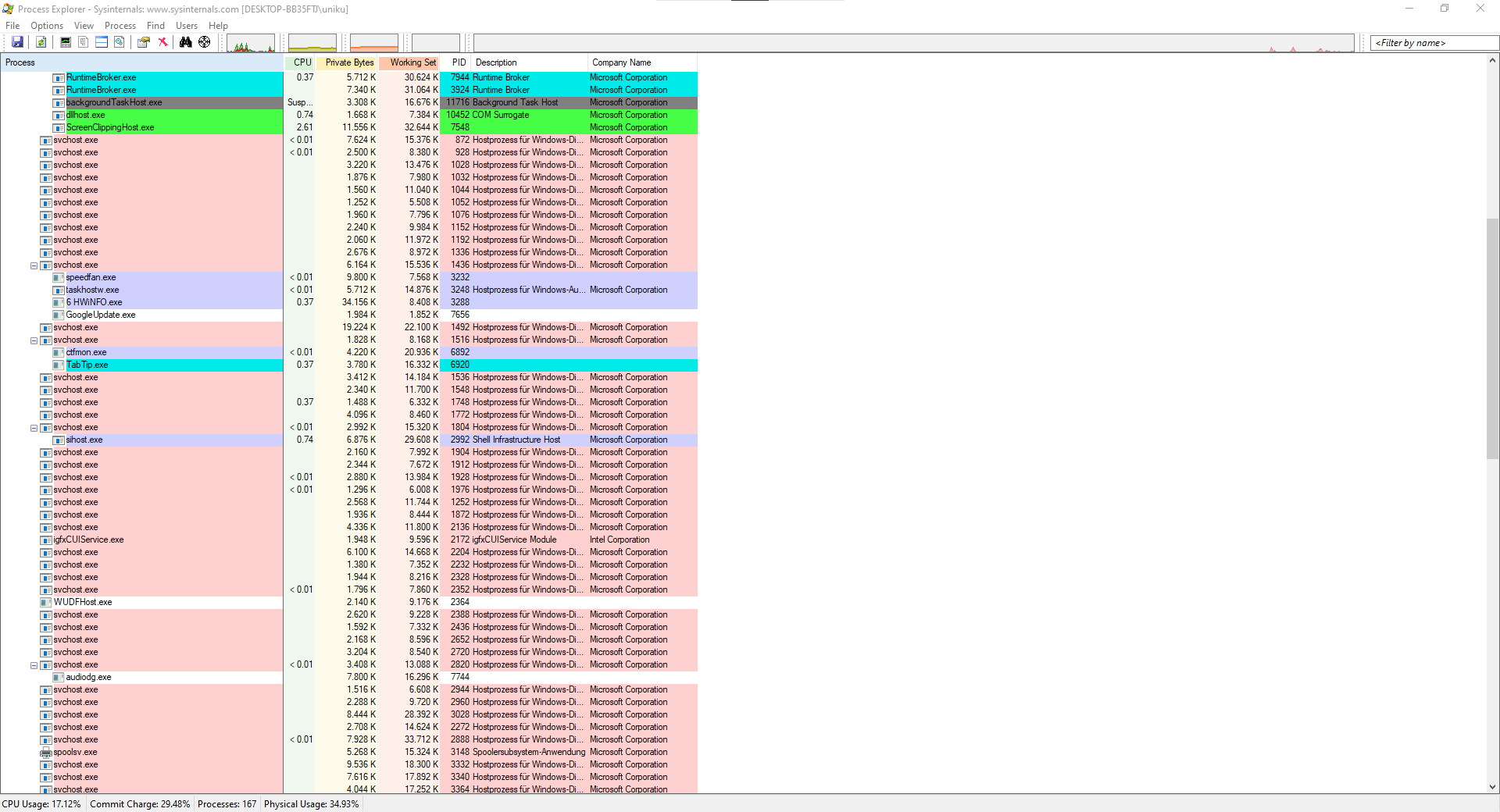The width and height of the screenshot is (1500, 812).
Task: Click the icon beside dllhost.exe
Action: 59,116
